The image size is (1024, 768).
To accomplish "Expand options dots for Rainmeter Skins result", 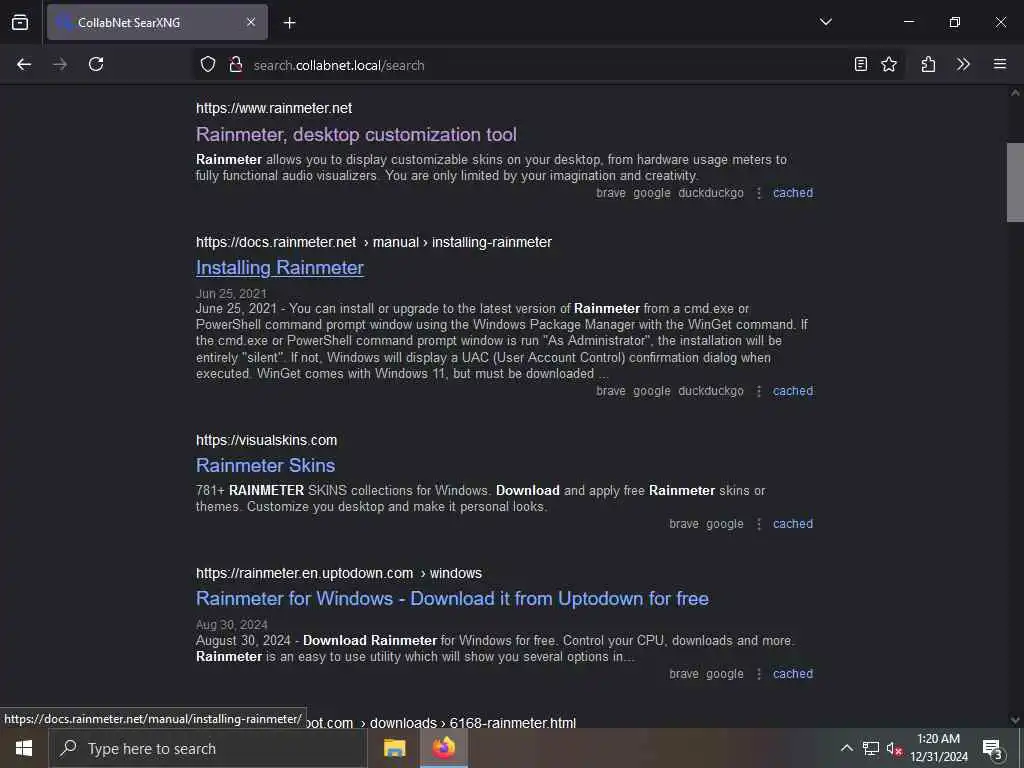I will point(759,524).
